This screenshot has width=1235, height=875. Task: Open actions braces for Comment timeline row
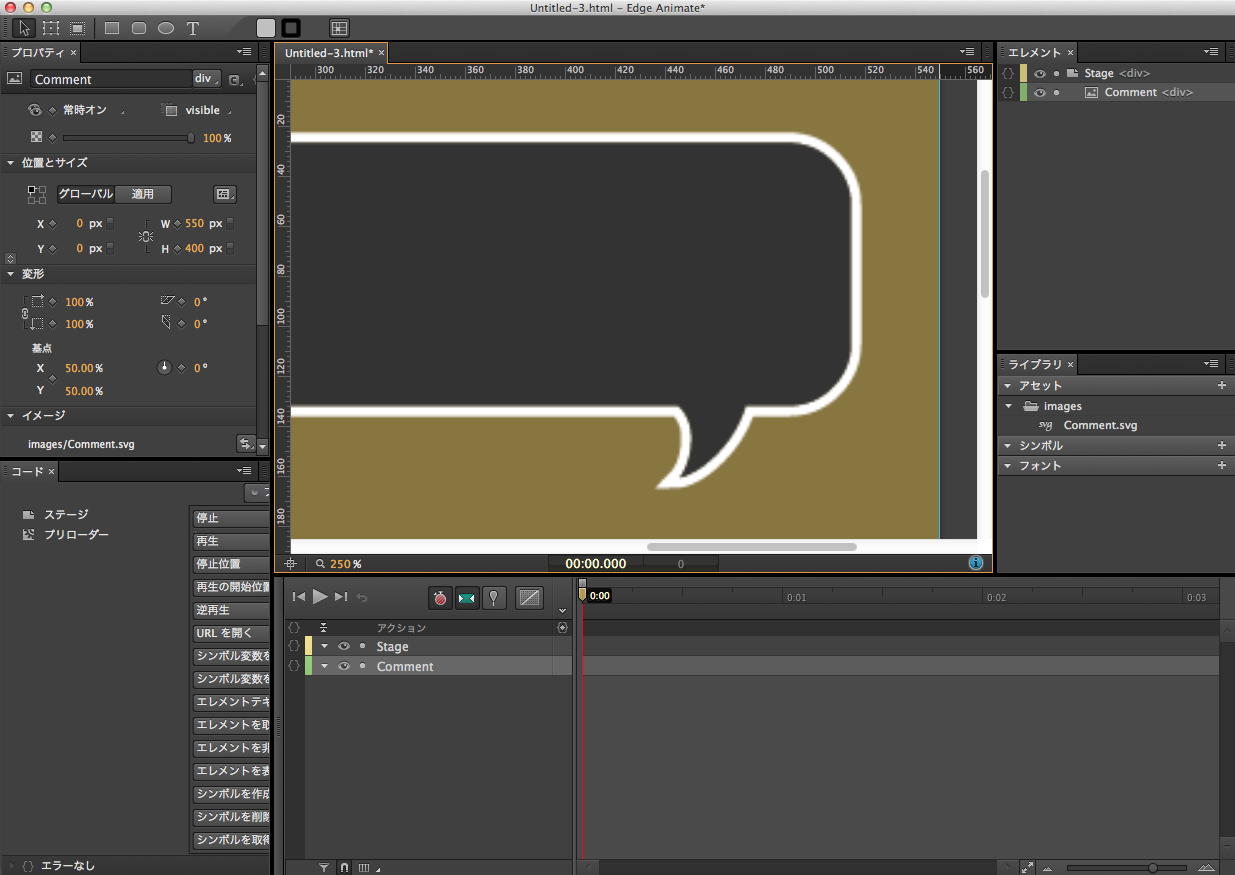pyautogui.click(x=294, y=666)
